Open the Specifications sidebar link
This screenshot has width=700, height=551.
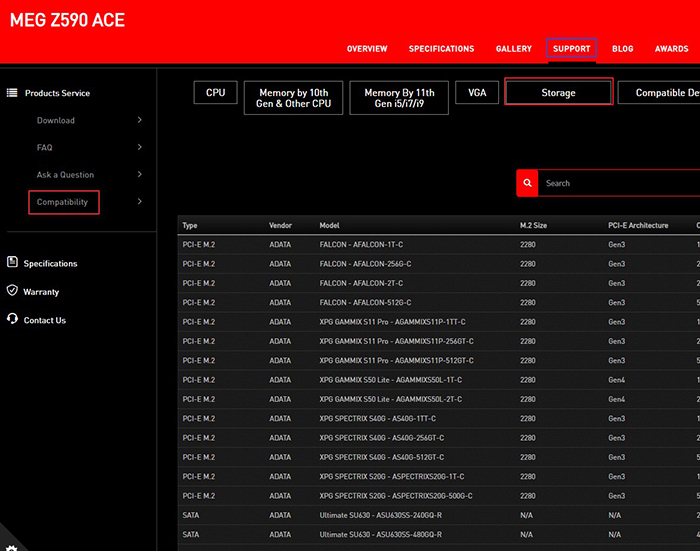[x=50, y=263]
